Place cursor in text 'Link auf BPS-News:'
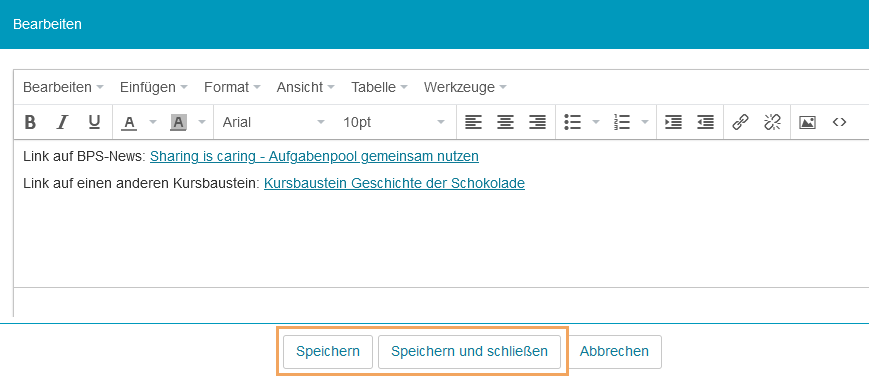Screen dimensions: 869x383 [85, 156]
